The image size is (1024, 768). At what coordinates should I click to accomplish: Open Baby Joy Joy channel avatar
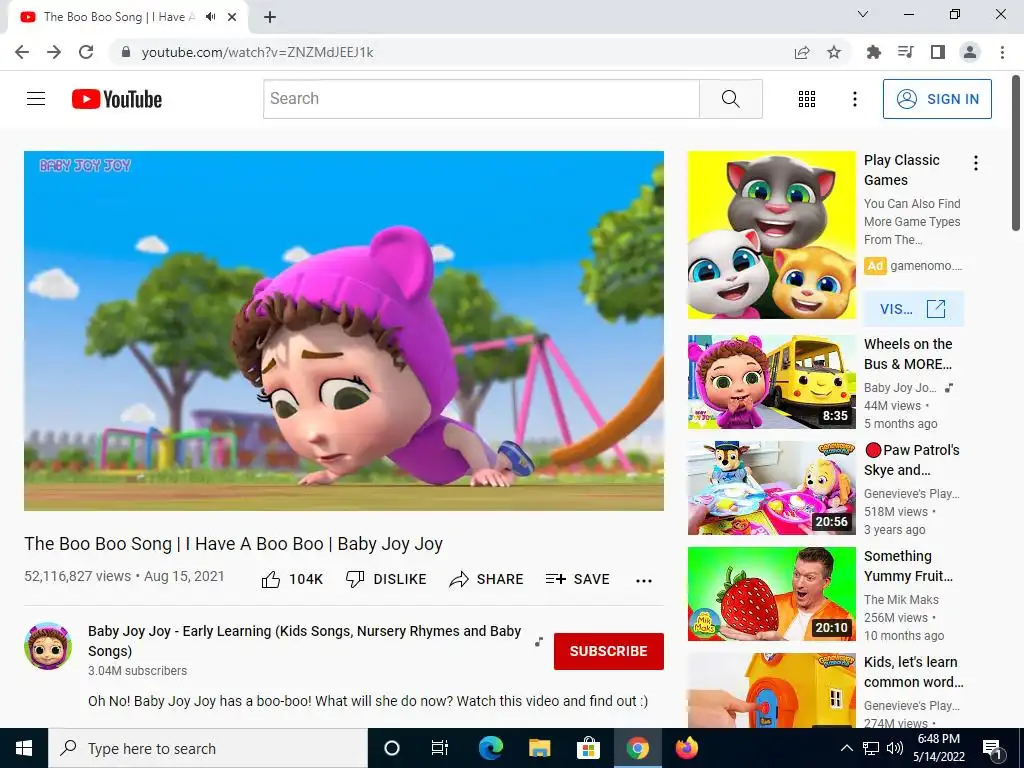pos(48,646)
